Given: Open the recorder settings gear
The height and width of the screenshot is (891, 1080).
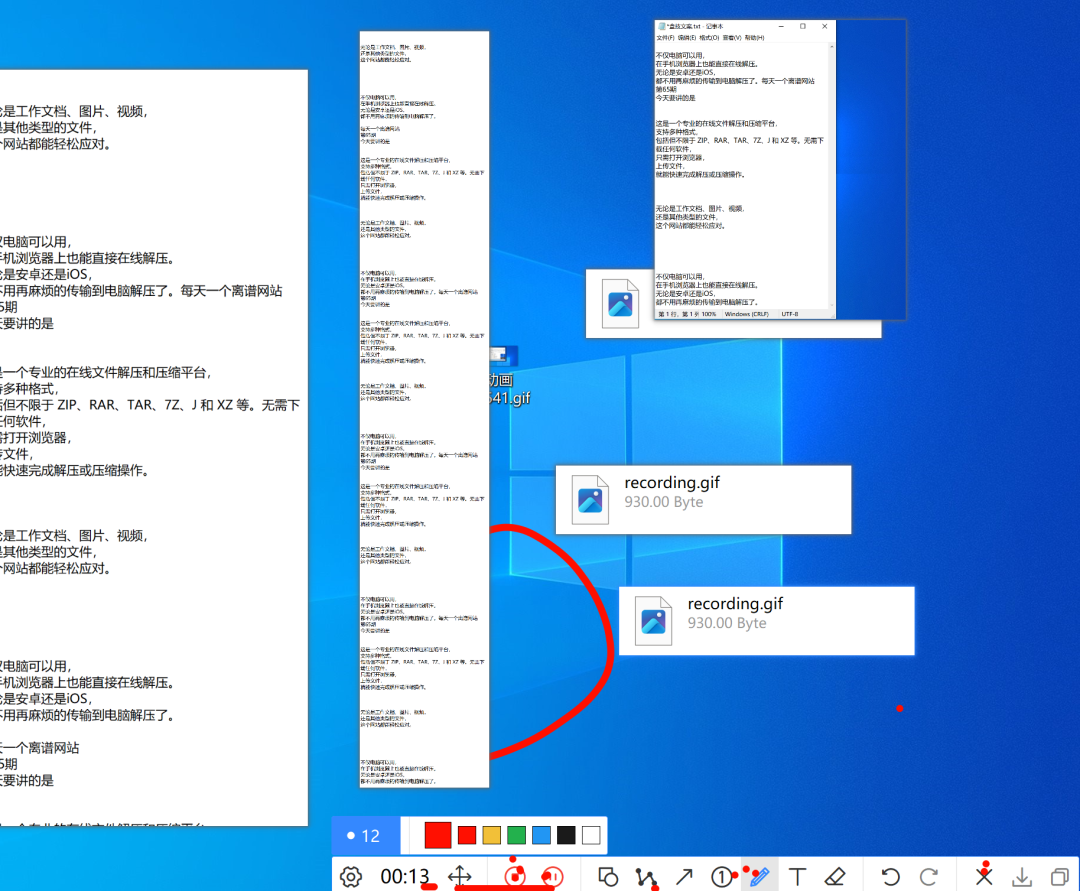Looking at the screenshot, I should coord(351,876).
